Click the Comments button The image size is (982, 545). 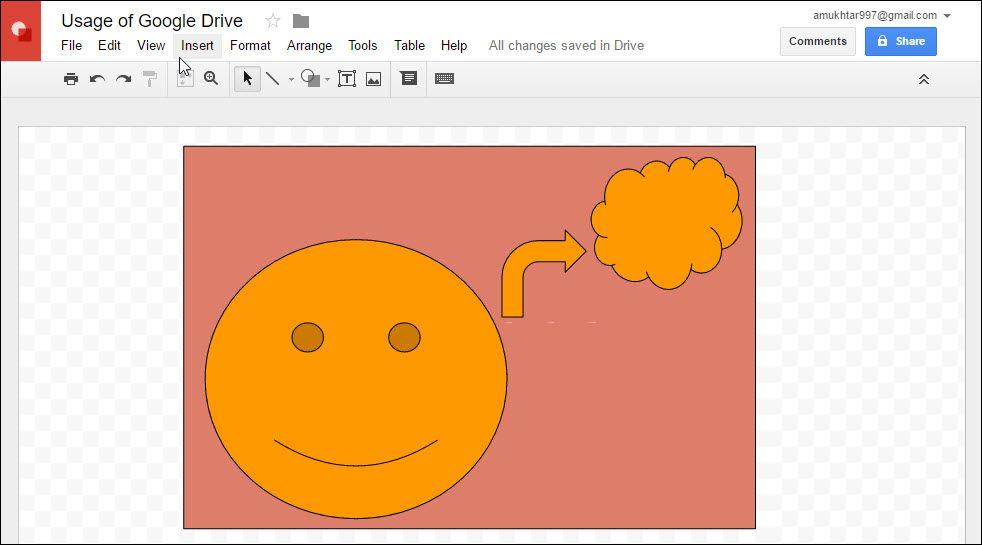pos(817,41)
